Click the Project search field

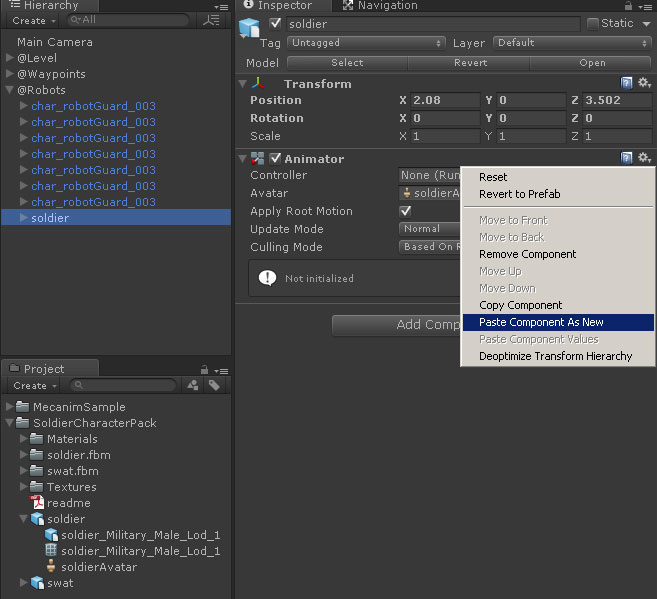click(x=123, y=385)
